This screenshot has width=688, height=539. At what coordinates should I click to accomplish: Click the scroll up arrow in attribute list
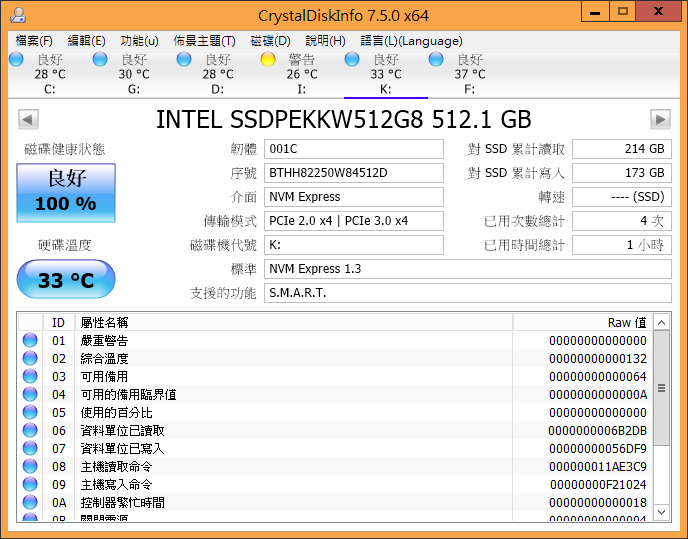[661, 323]
